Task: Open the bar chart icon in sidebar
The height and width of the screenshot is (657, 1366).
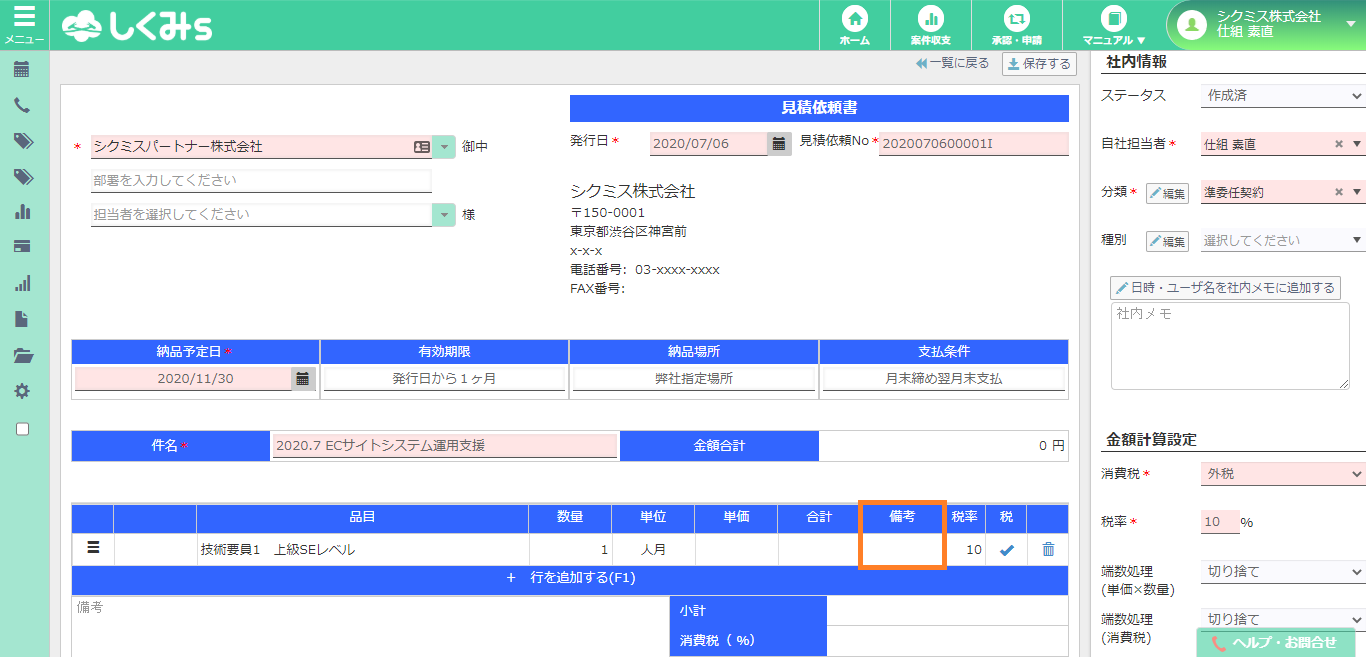Action: coord(22,211)
